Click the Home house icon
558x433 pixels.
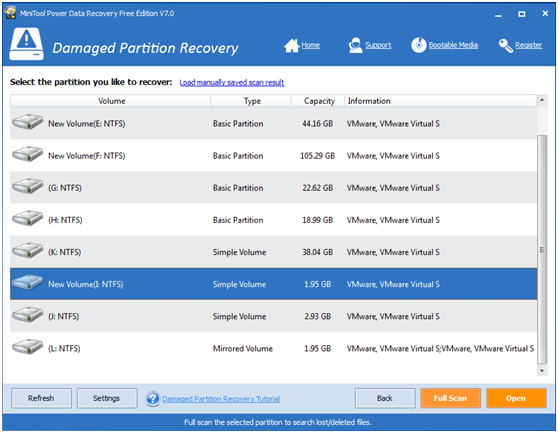(291, 46)
